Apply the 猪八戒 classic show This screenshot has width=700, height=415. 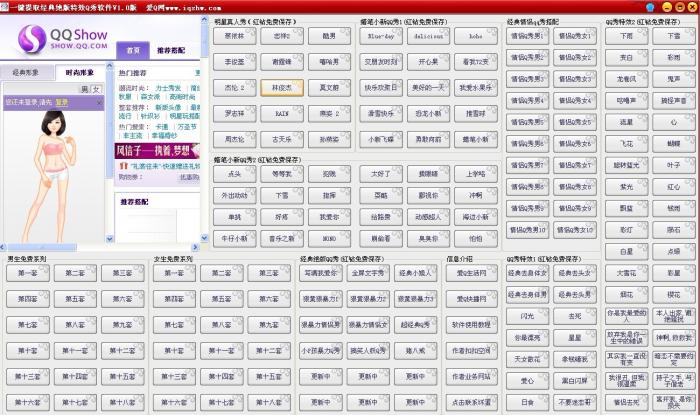415,351
